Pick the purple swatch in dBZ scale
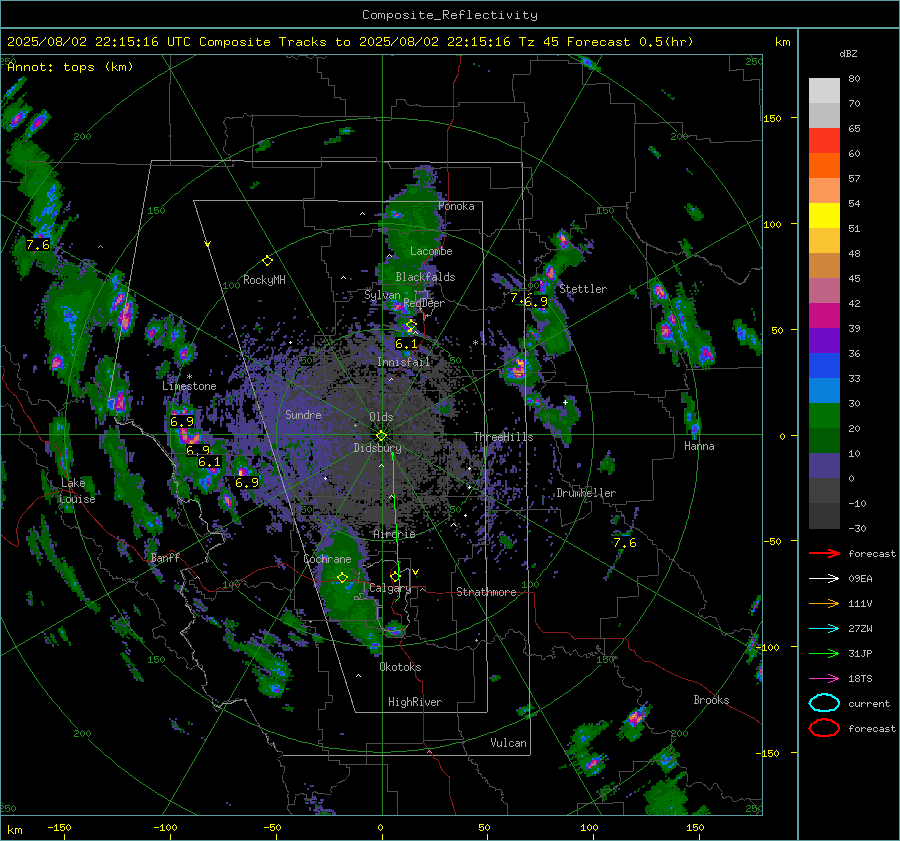This screenshot has width=900, height=841. coord(824,341)
